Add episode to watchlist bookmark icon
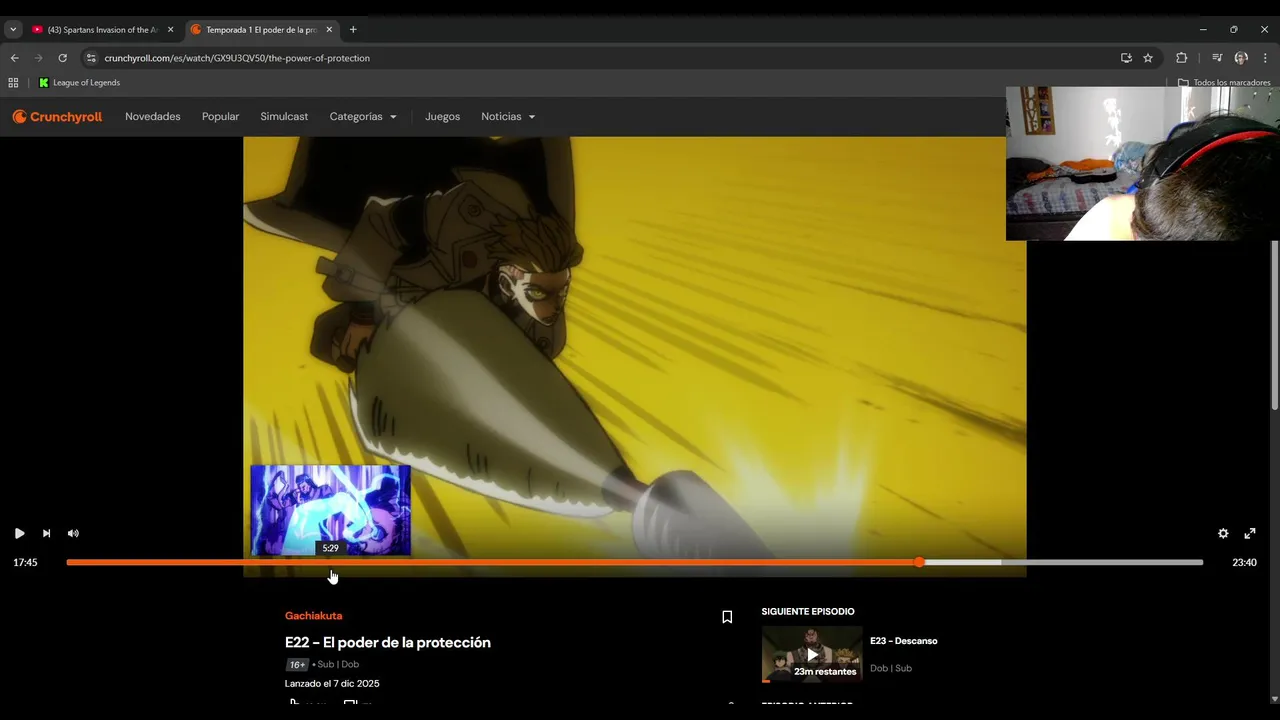 pyautogui.click(x=727, y=617)
